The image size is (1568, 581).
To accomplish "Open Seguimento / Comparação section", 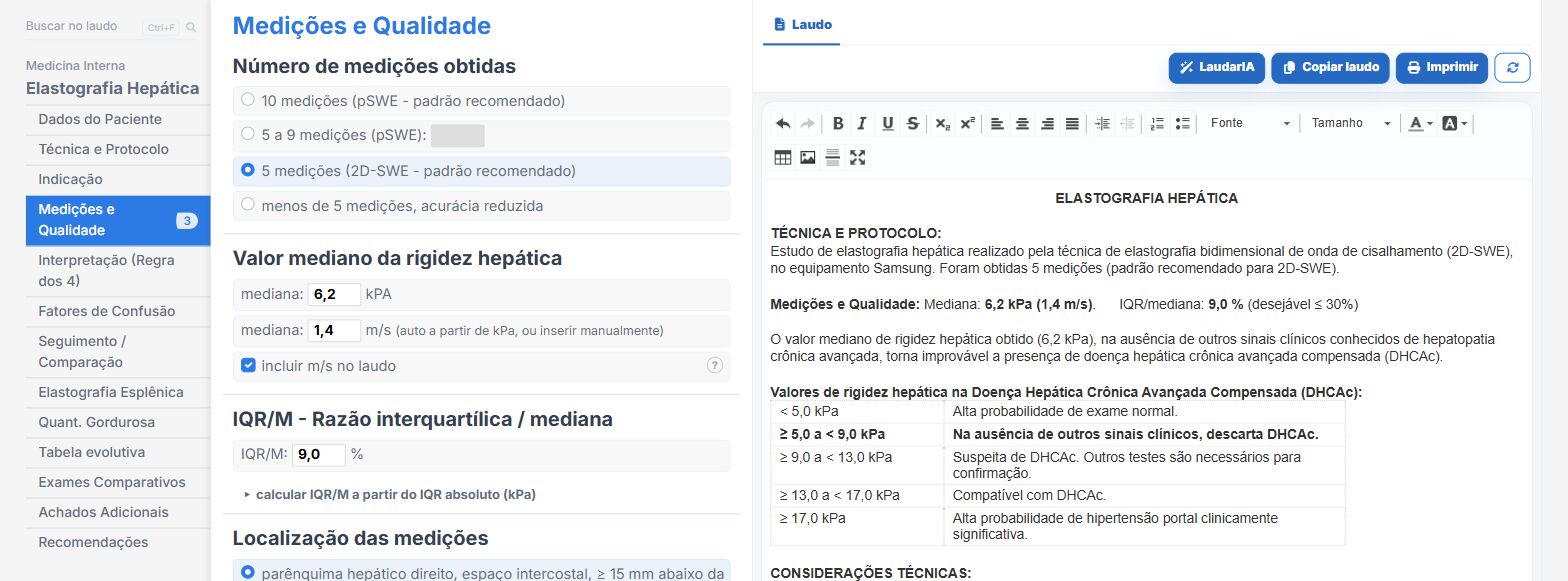I will 118,352.
